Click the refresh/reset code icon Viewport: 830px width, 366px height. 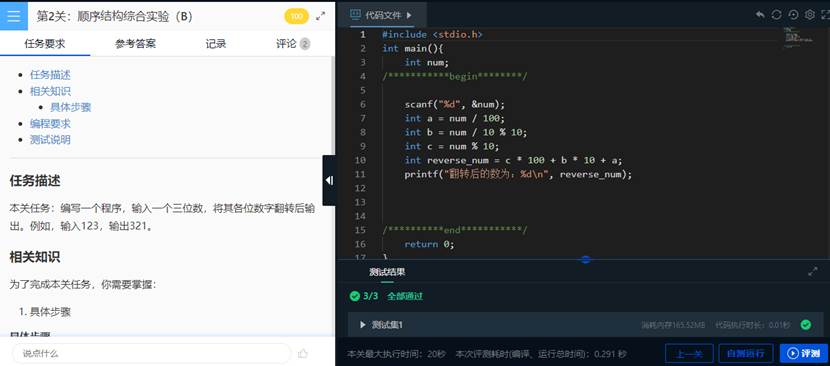[x=777, y=15]
